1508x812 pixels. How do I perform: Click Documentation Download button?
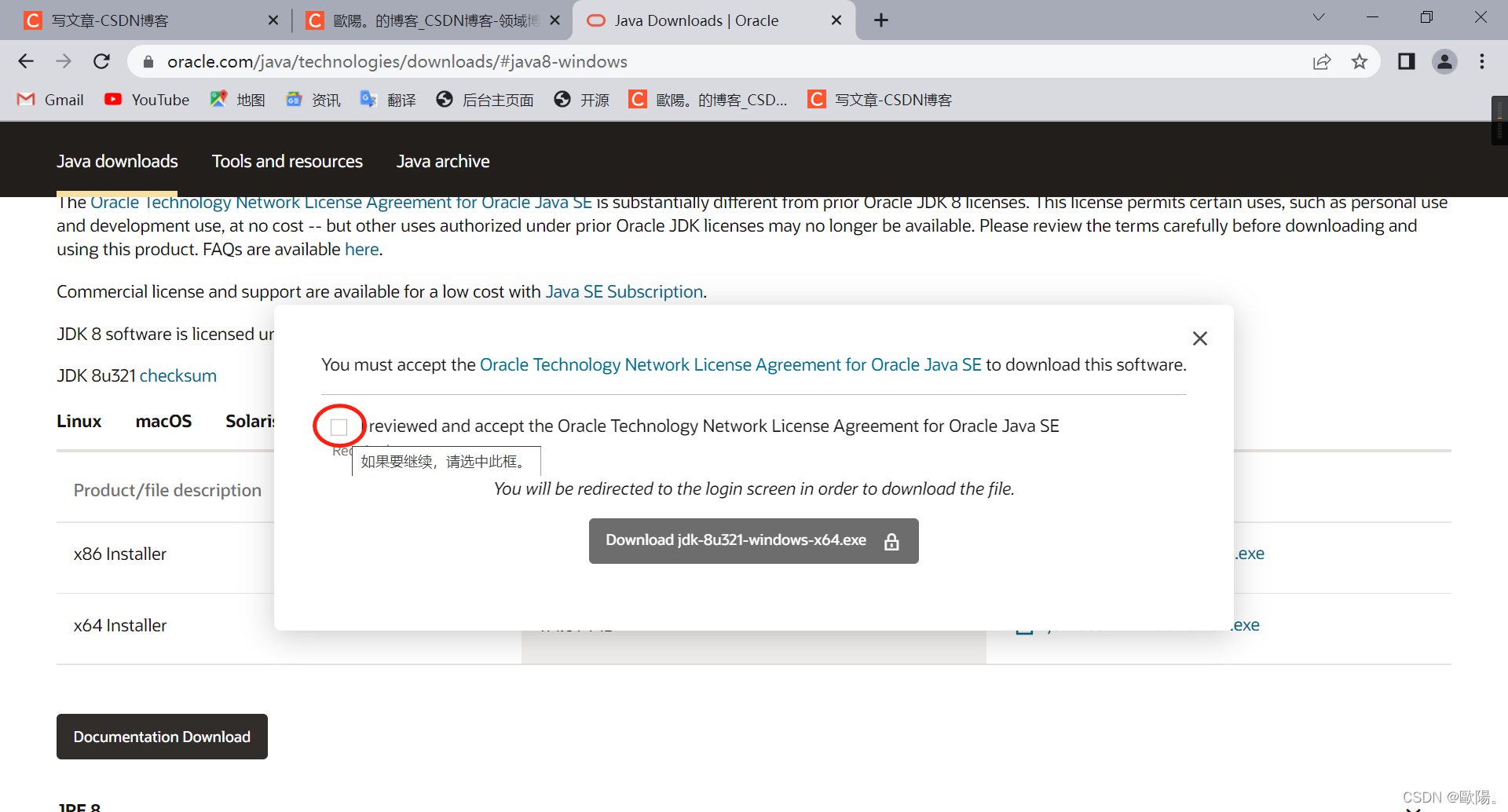click(162, 737)
